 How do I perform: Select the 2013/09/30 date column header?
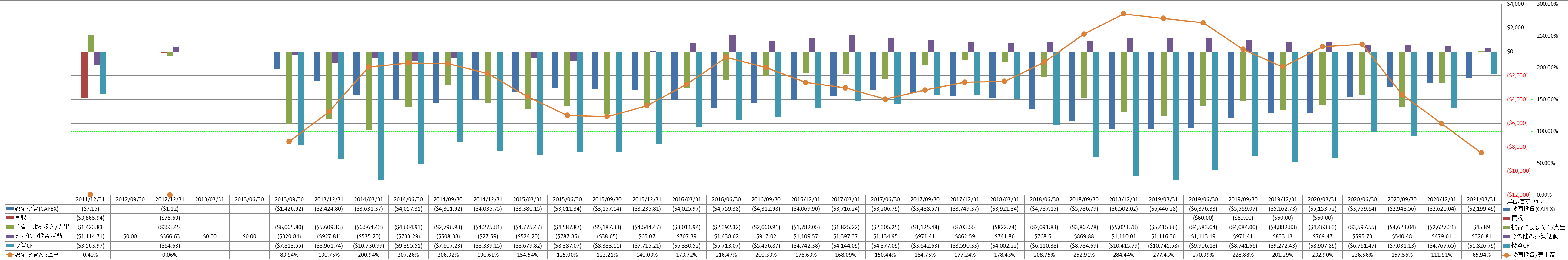(x=289, y=199)
